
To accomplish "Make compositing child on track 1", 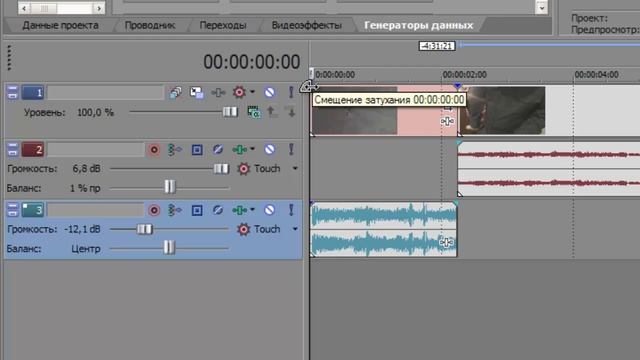I will [291, 111].
